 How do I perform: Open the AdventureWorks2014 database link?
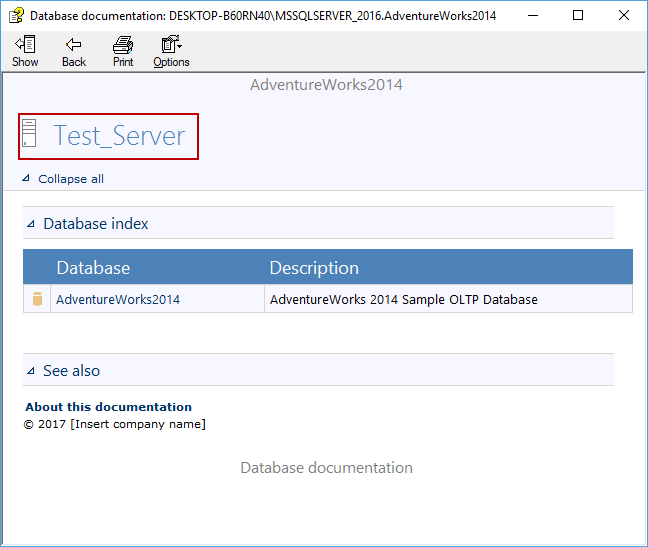[x=118, y=299]
